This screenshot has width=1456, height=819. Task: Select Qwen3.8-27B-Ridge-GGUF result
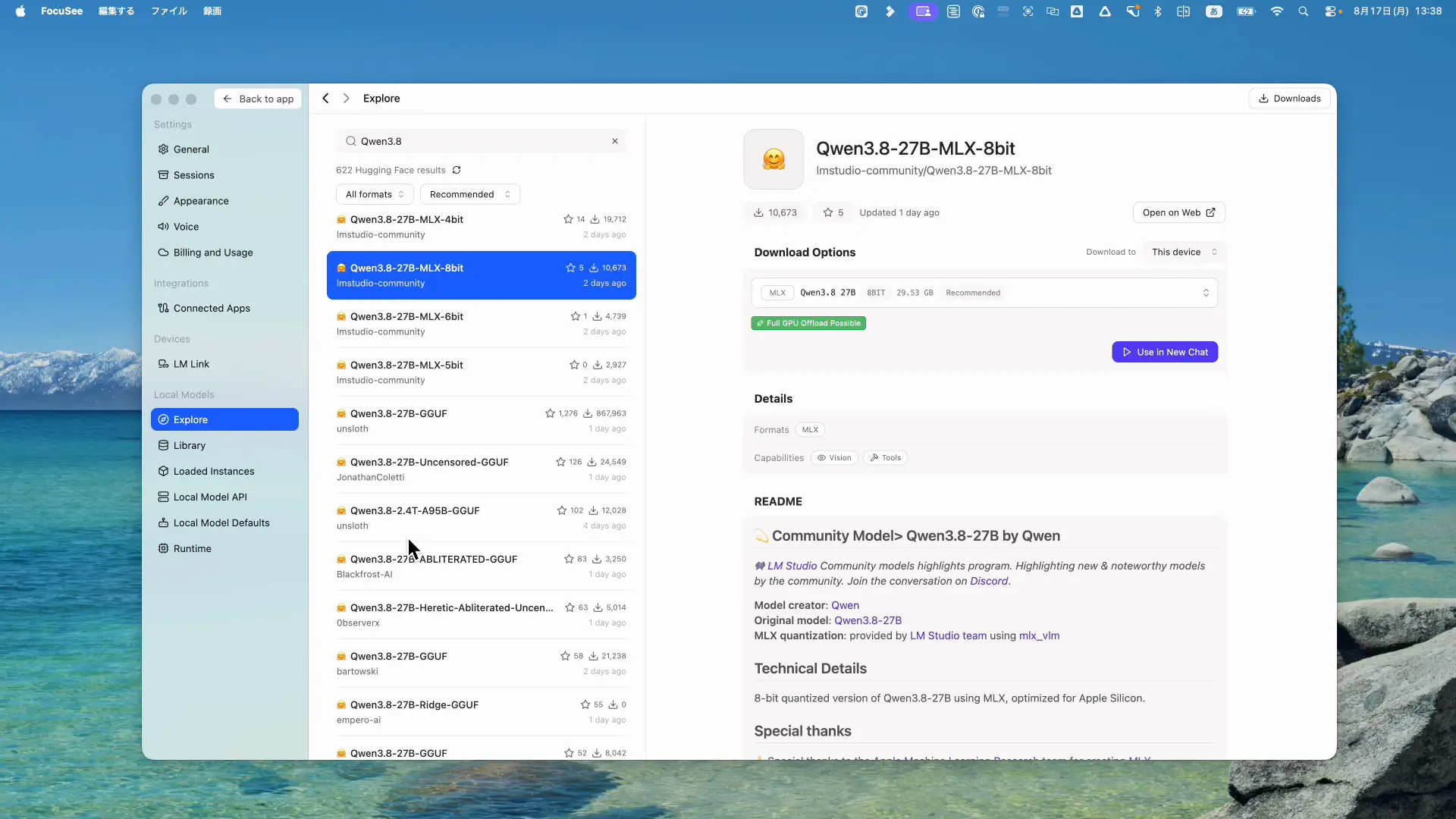pyautogui.click(x=481, y=712)
